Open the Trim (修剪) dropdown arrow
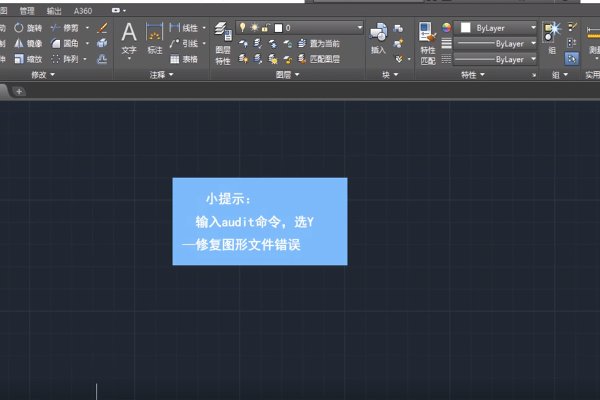The image size is (600, 400). pyautogui.click(x=87, y=28)
